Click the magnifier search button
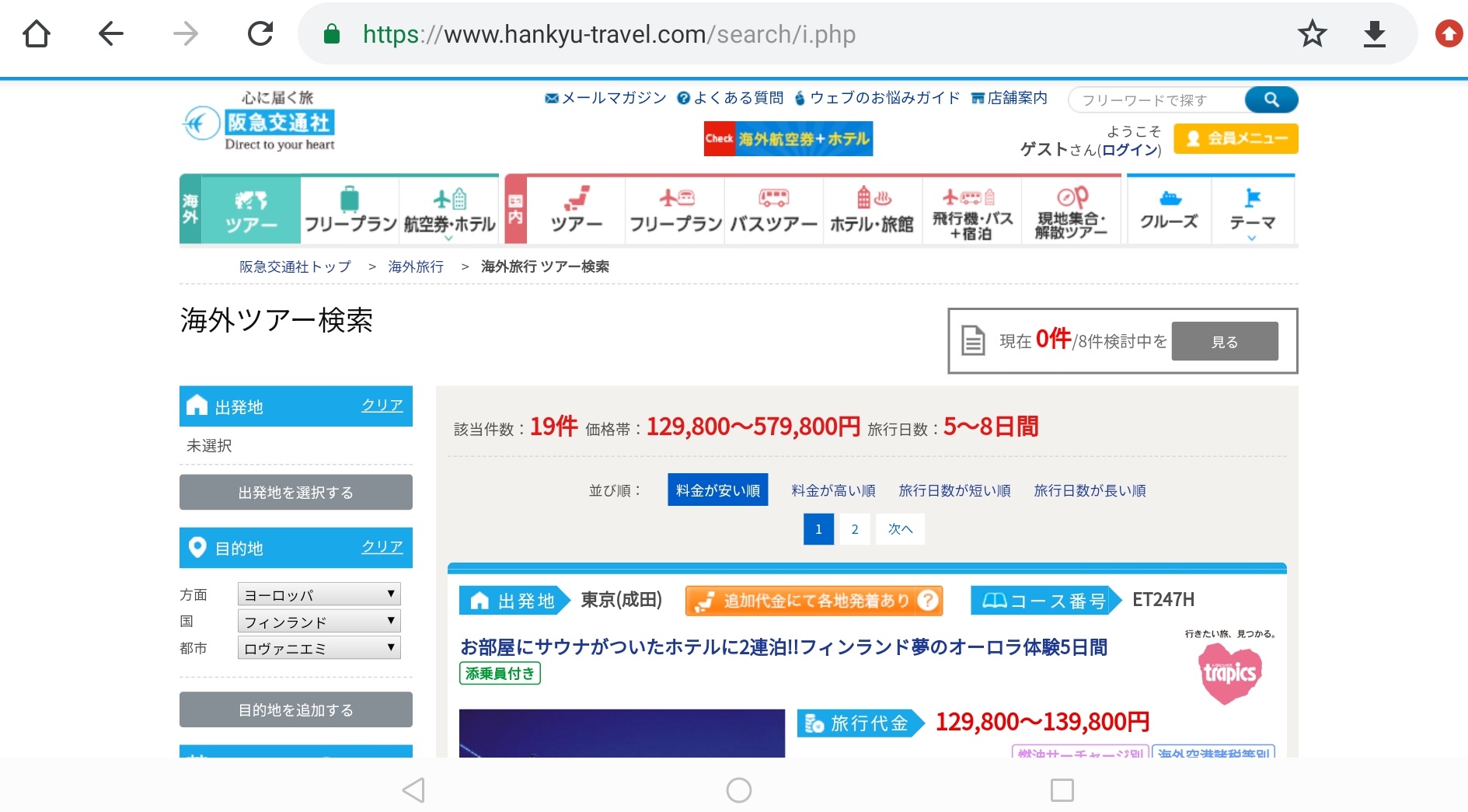 (1271, 99)
